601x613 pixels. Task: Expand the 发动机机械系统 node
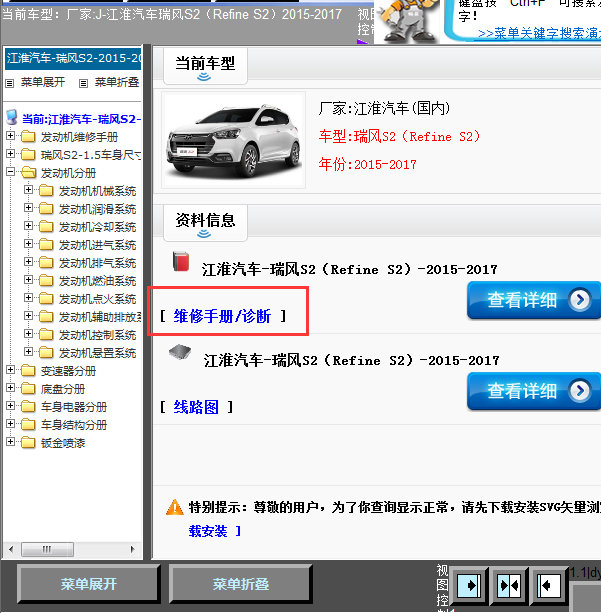pyautogui.click(x=28, y=190)
